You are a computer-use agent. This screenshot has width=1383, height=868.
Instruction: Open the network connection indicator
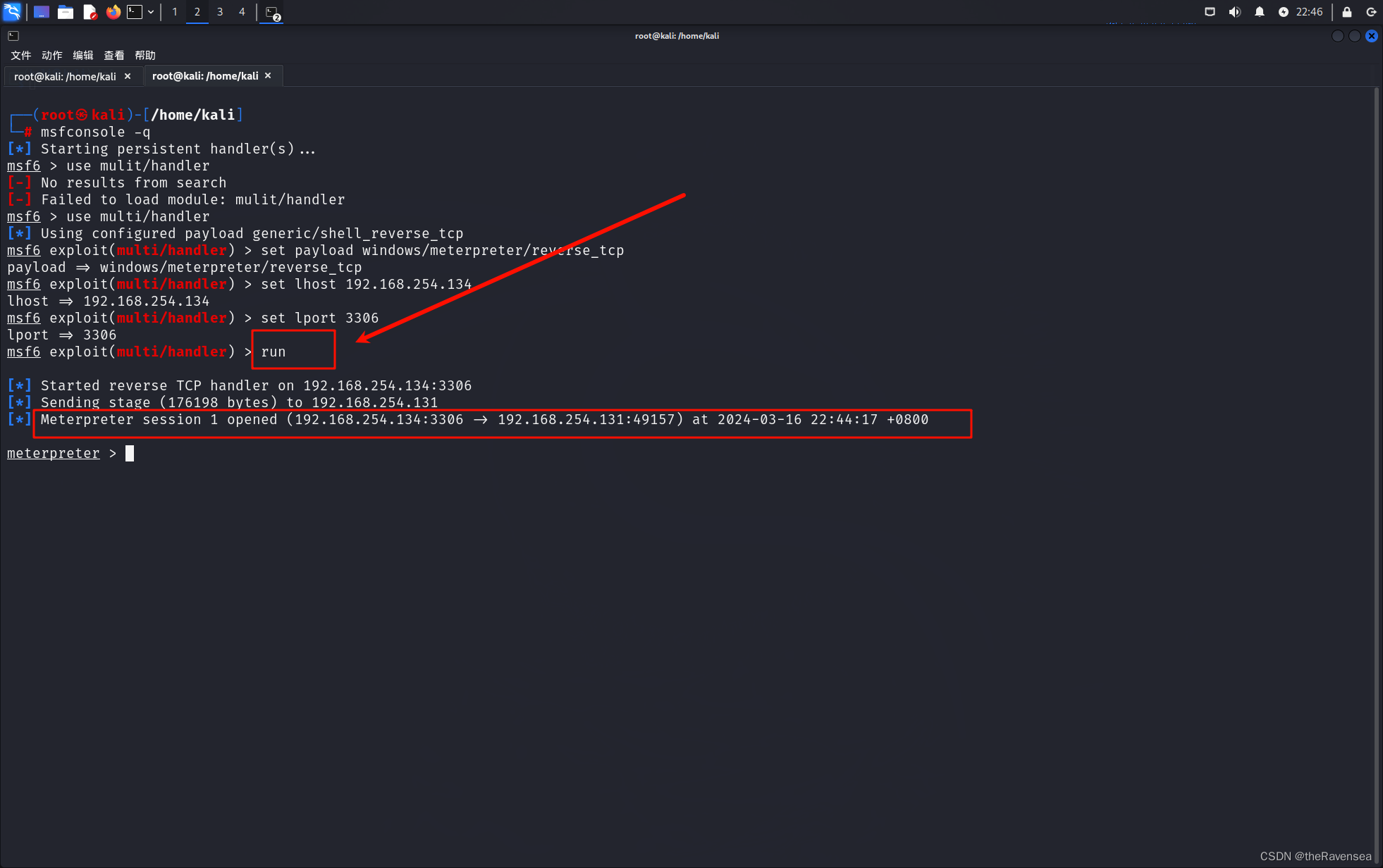click(x=1210, y=12)
